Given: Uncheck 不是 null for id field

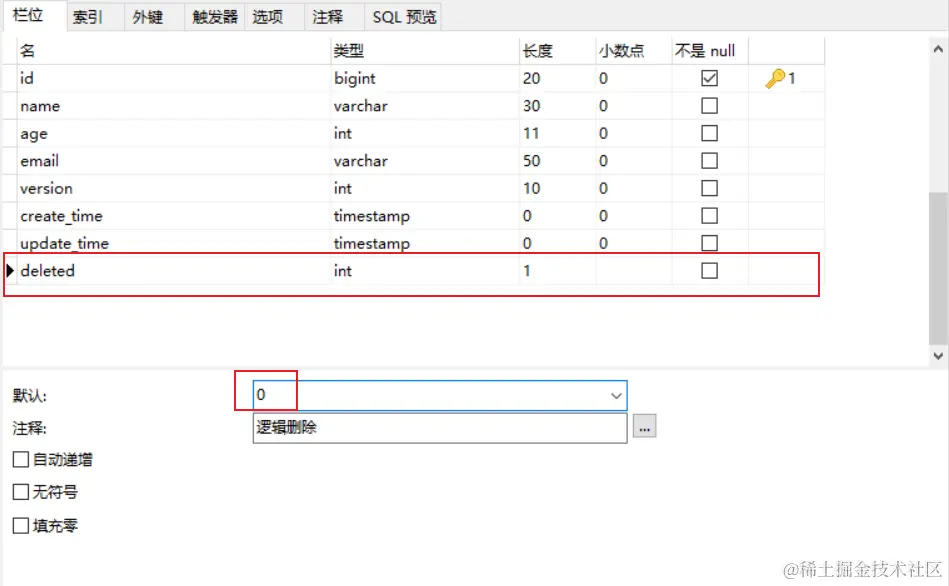Looking at the screenshot, I should (x=709, y=78).
